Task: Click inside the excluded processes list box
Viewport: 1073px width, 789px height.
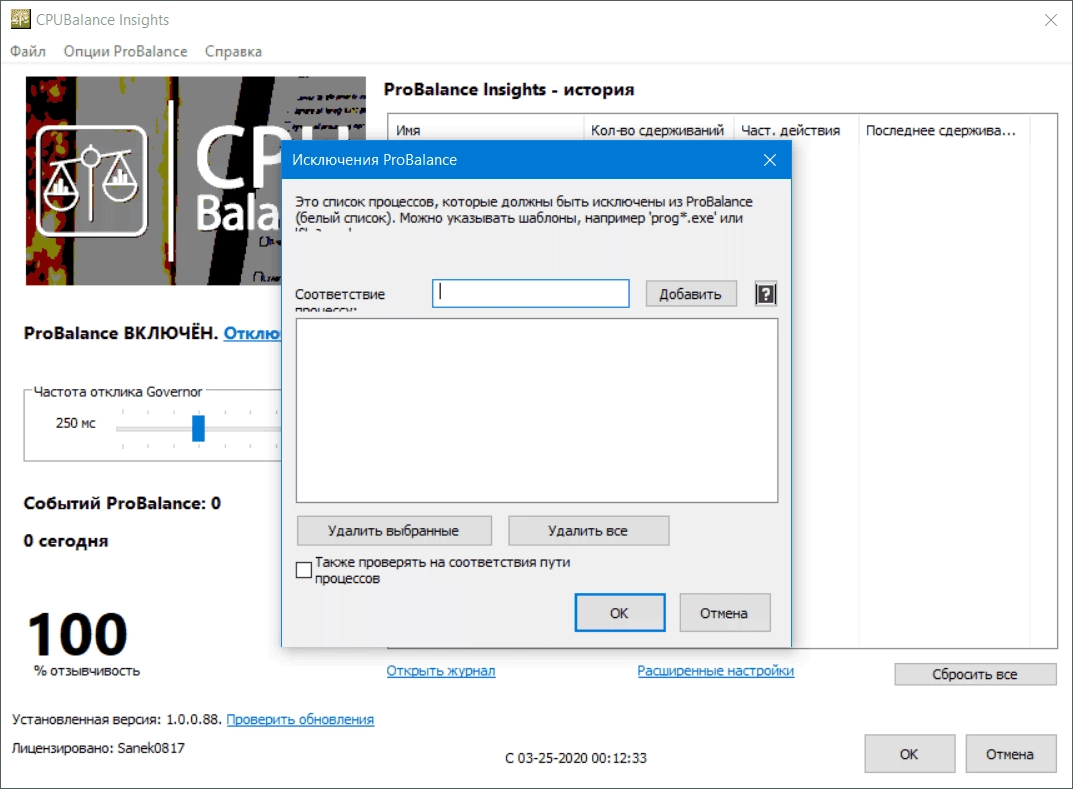Action: 537,411
